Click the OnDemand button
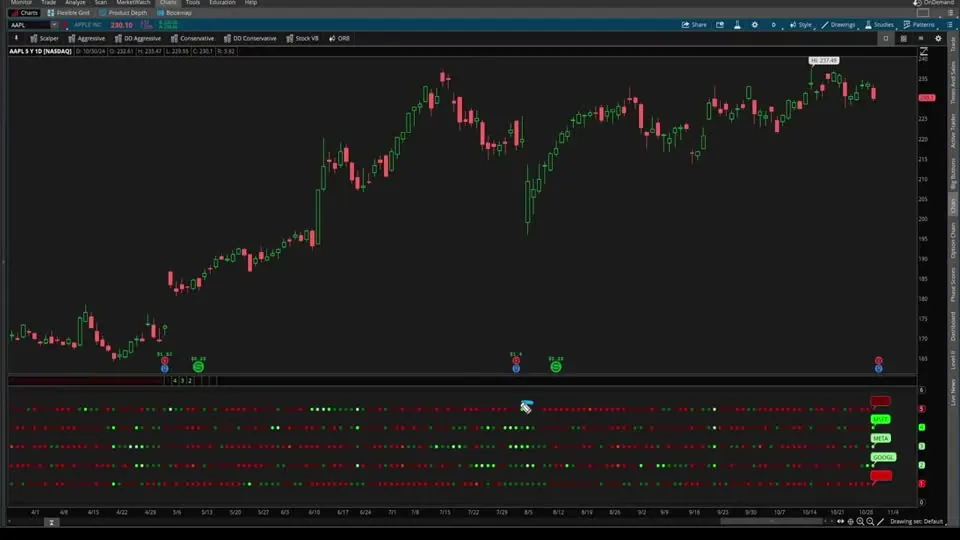 934,3
